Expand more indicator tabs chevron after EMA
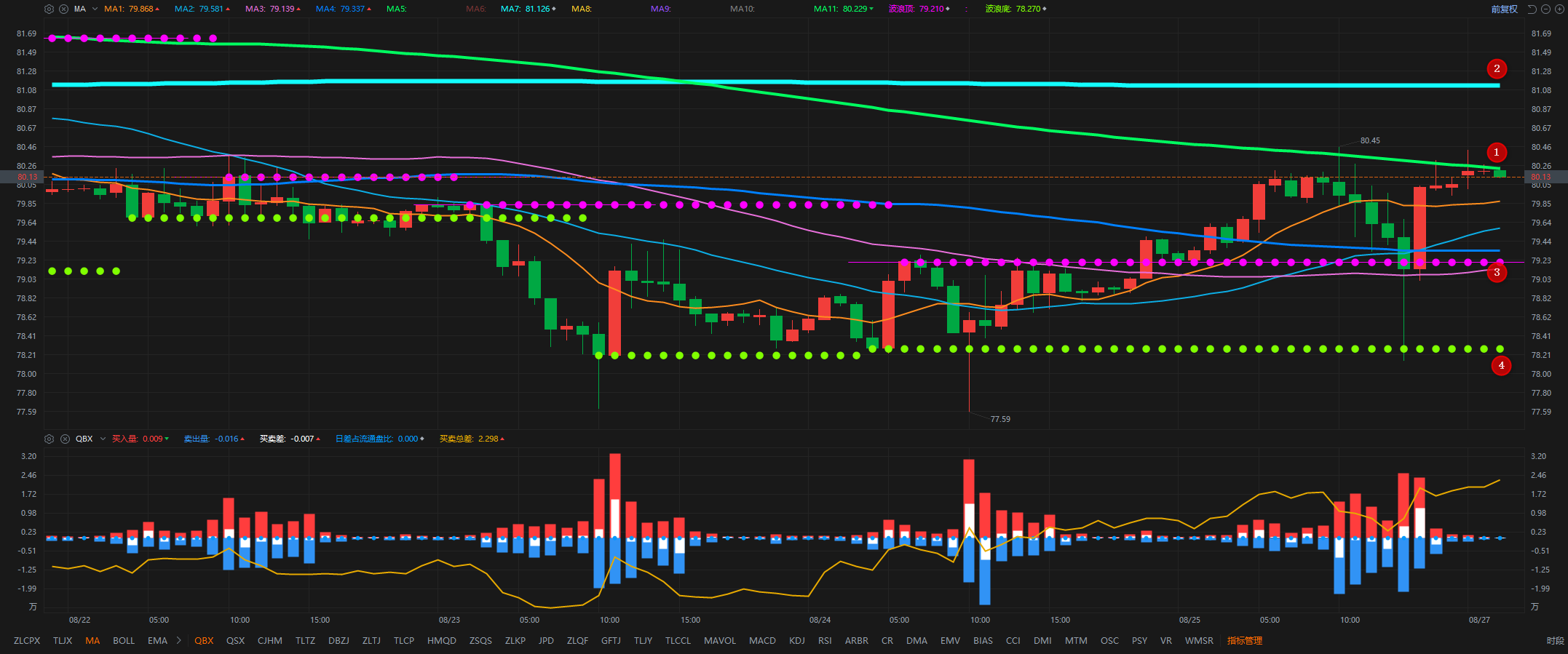 coord(179,640)
